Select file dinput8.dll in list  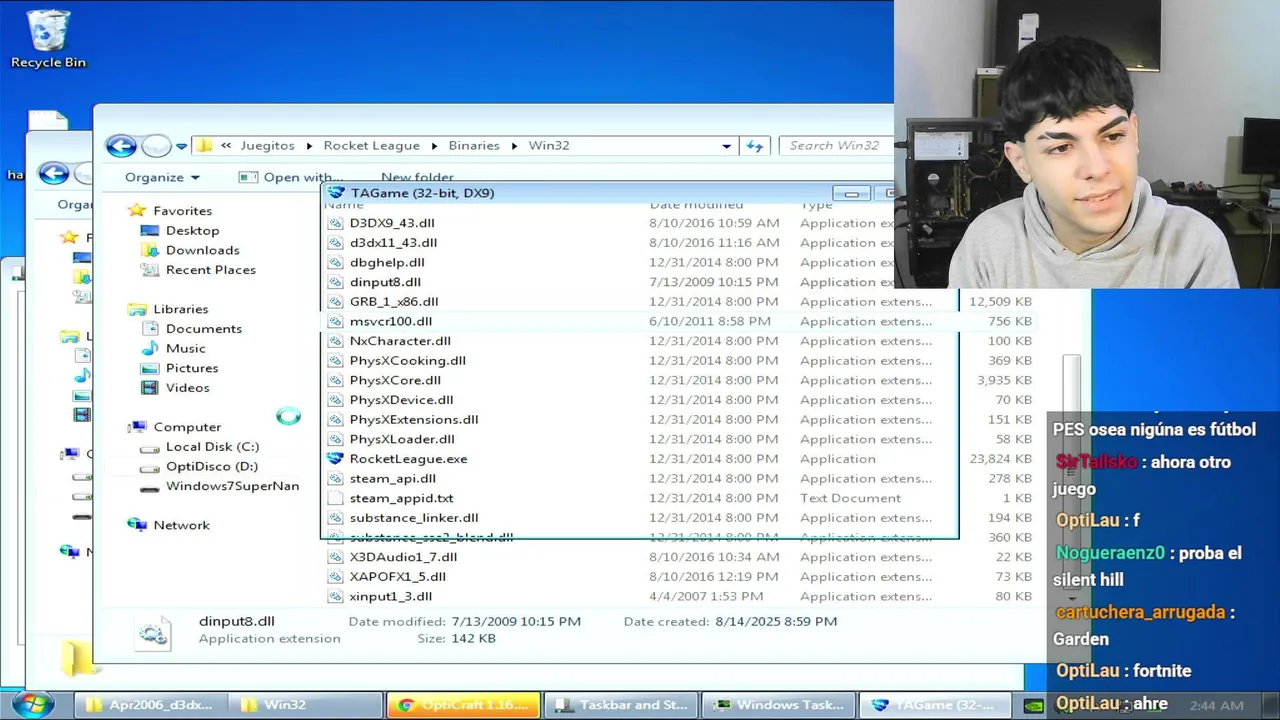coord(385,282)
